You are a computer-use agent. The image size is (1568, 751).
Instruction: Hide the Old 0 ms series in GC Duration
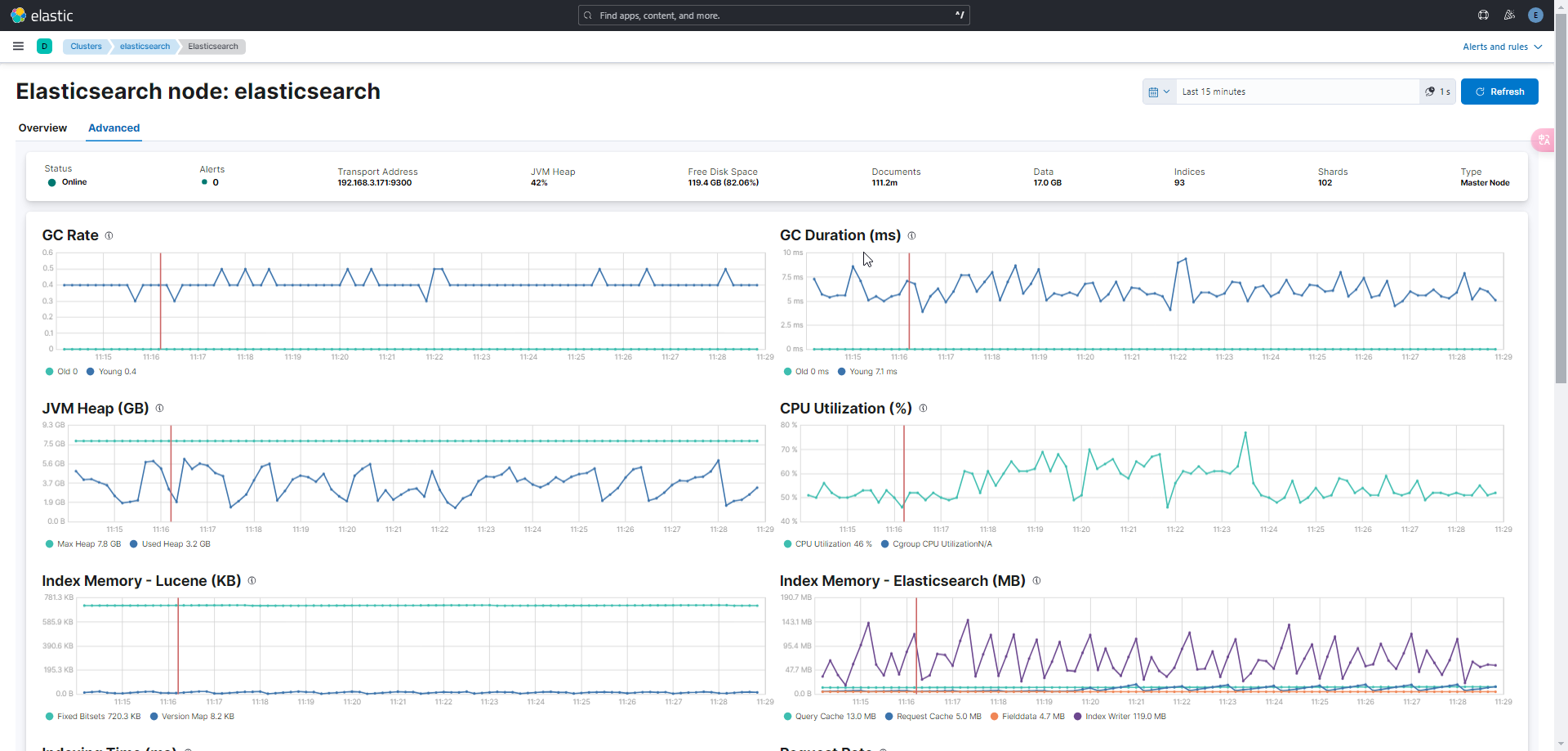point(806,372)
